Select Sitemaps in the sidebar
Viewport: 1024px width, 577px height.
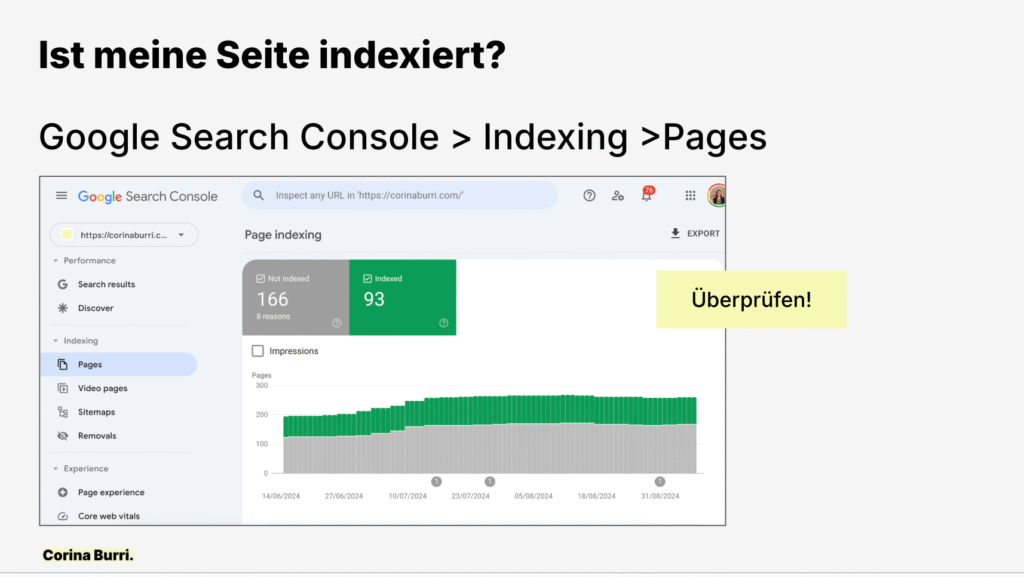click(x=96, y=412)
